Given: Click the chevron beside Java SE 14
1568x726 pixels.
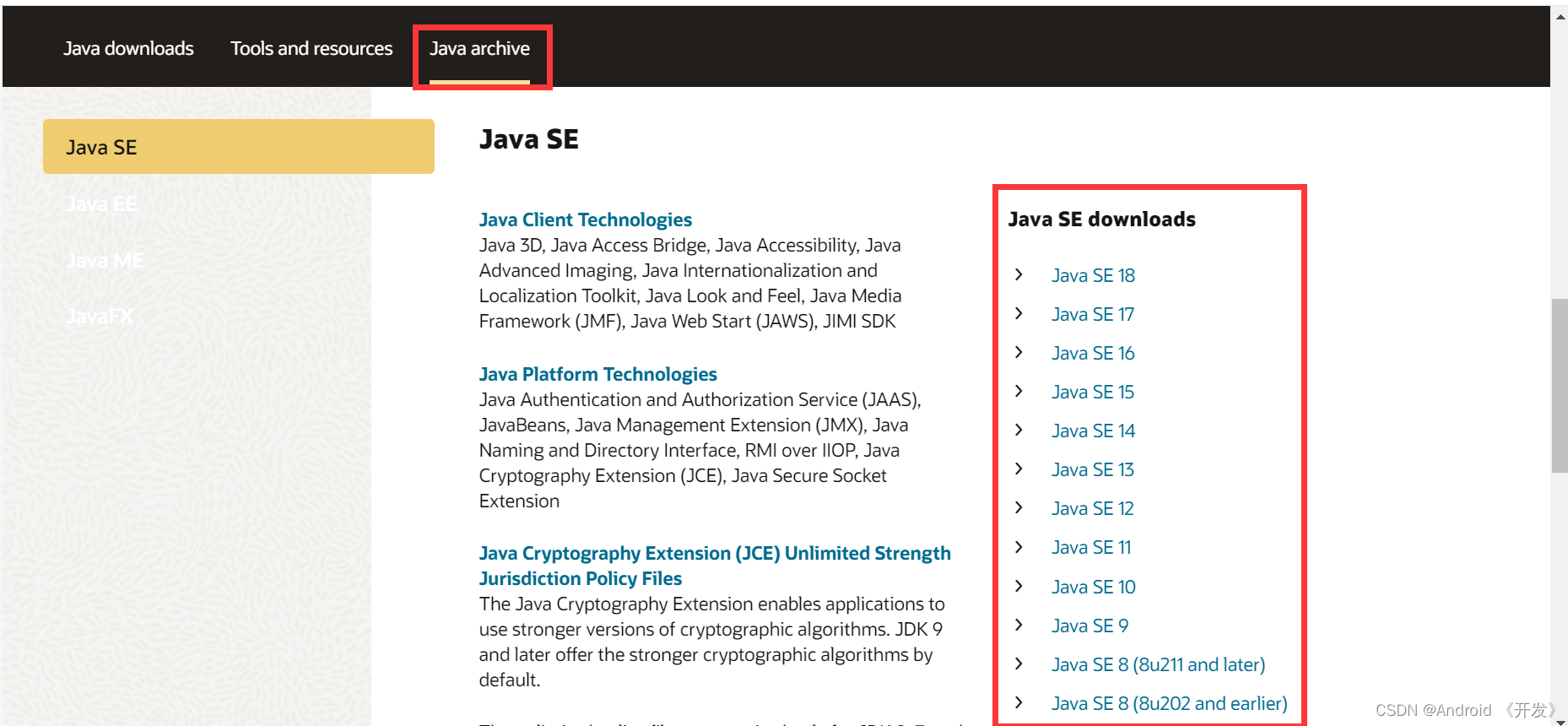Looking at the screenshot, I should click(1019, 430).
